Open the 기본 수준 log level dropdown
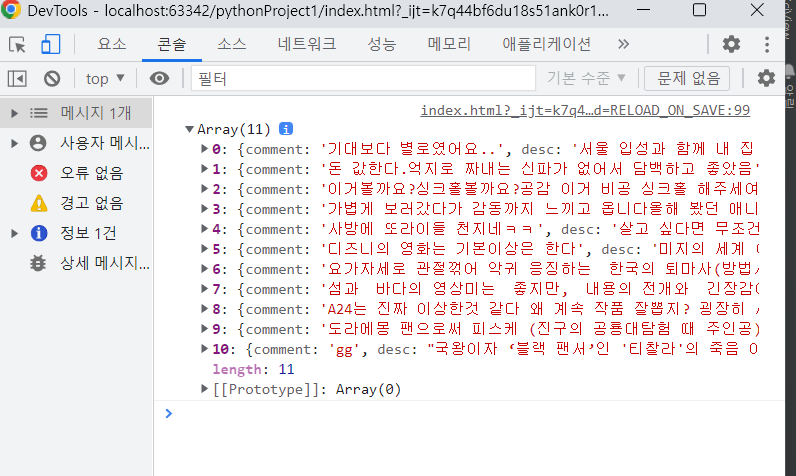The image size is (796, 476). click(x=586, y=79)
